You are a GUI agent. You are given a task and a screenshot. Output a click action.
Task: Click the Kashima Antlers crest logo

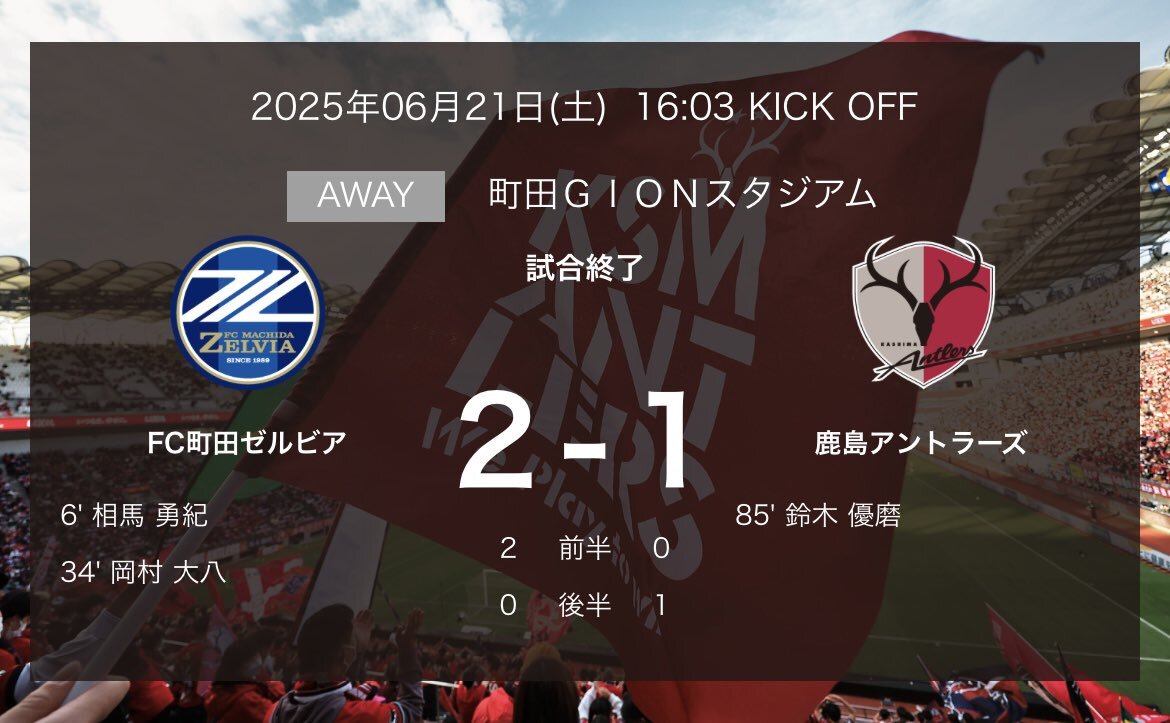(x=924, y=312)
